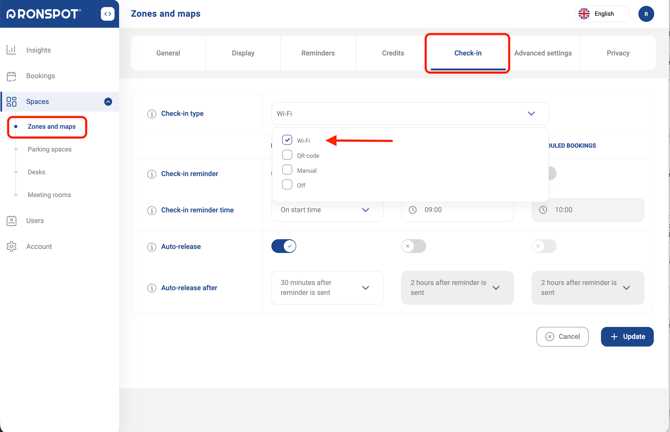This screenshot has height=432, width=670.
Task: Turn off the first Auto-release toggle
Action: [284, 246]
